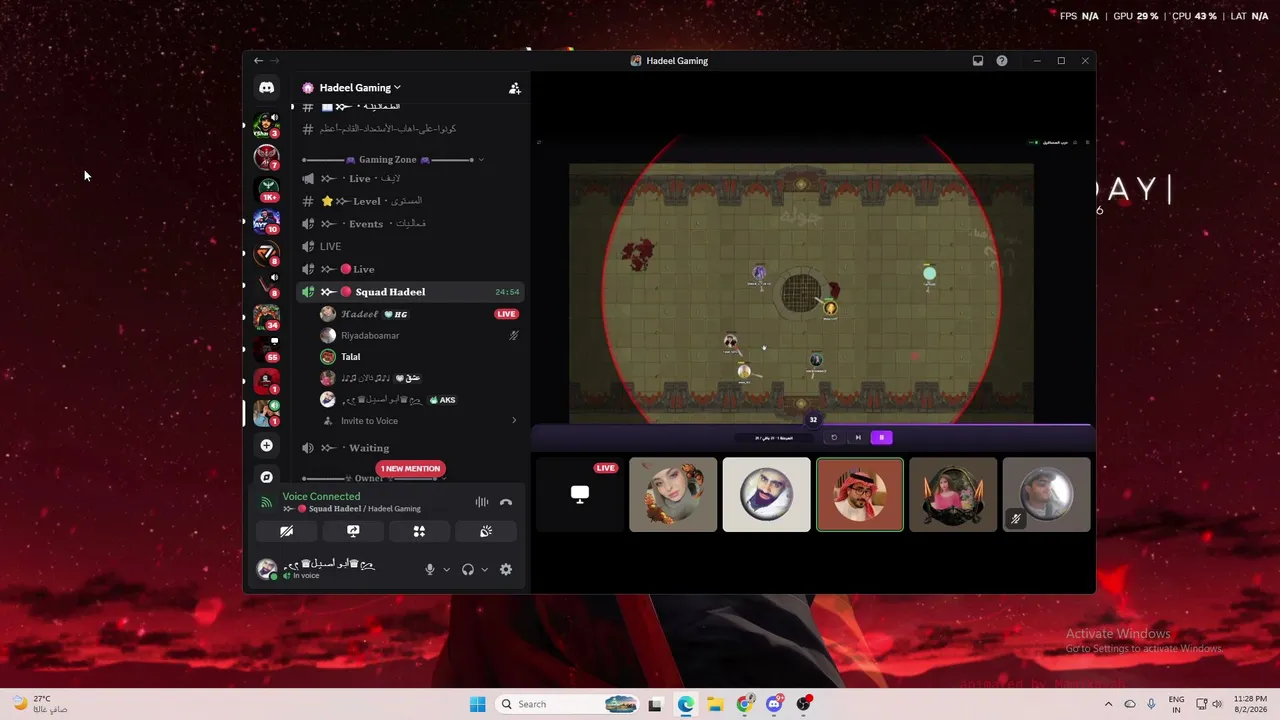Open the server icon with the 34 badge
Viewport: 1280px width, 720px height.
[x=266, y=317]
